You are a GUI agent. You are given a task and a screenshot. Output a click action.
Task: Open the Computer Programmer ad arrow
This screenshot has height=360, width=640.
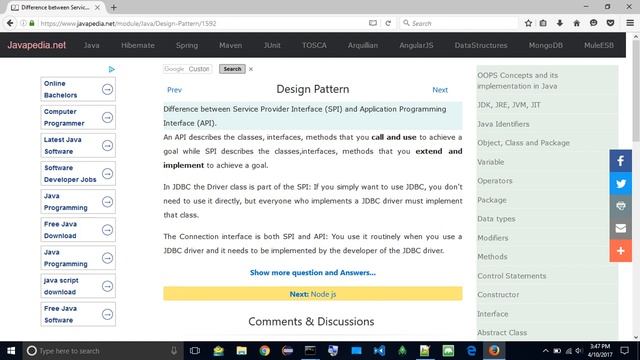click(107, 118)
